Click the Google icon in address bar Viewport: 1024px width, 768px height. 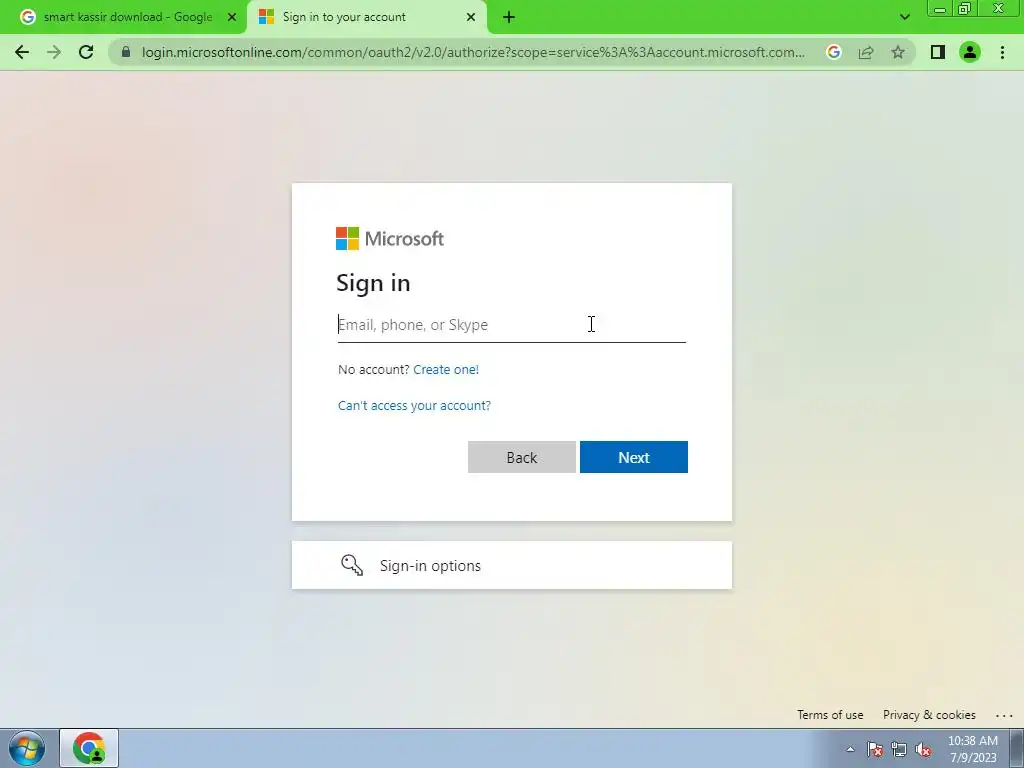click(833, 52)
